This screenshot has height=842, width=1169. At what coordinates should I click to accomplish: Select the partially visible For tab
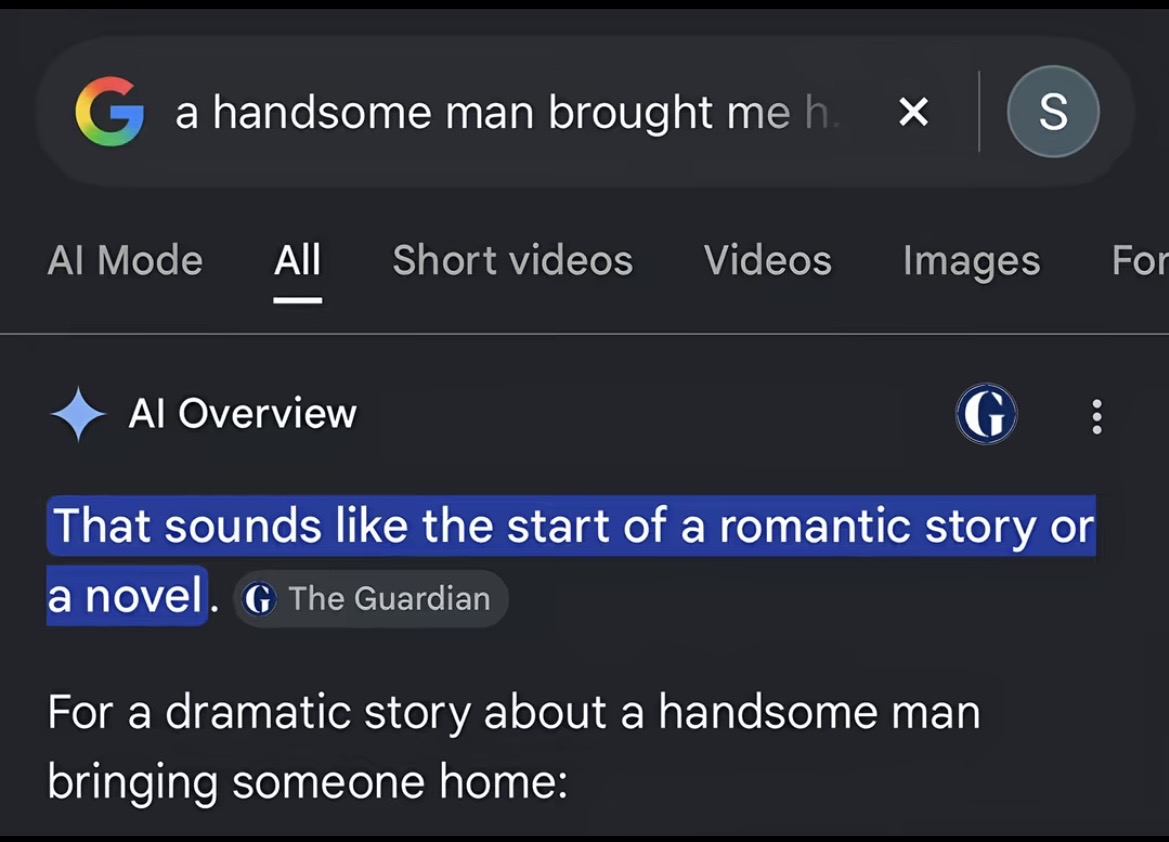pos(1140,260)
